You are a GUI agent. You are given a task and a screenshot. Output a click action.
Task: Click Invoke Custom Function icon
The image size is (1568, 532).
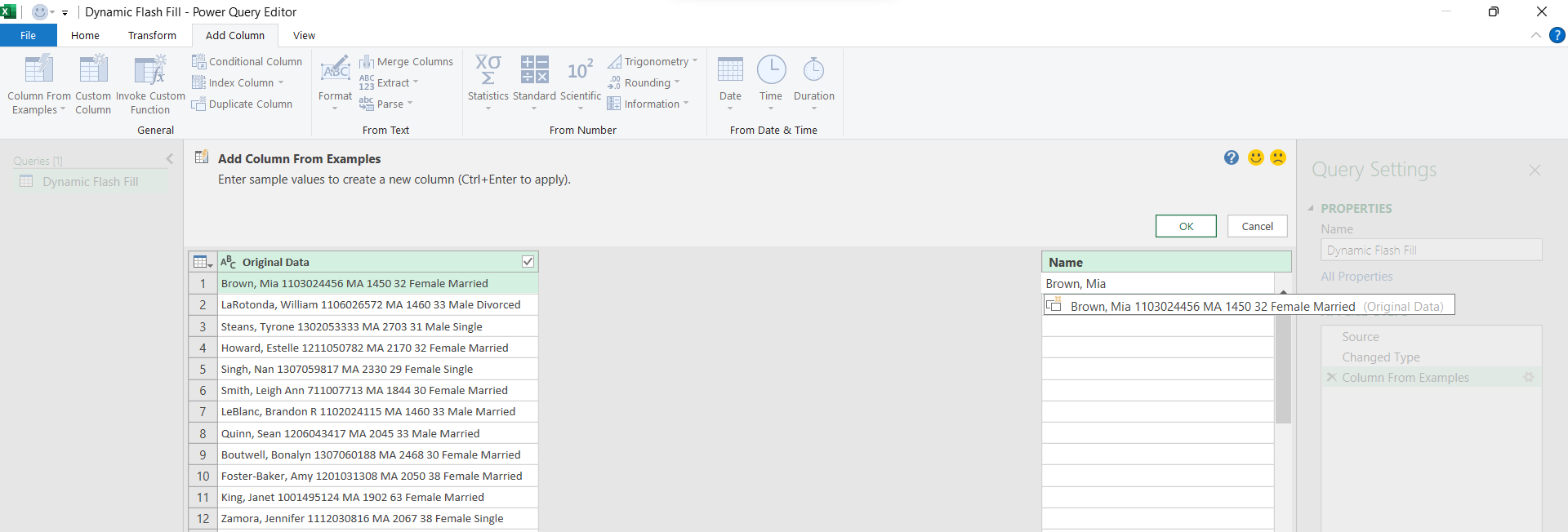[x=150, y=71]
